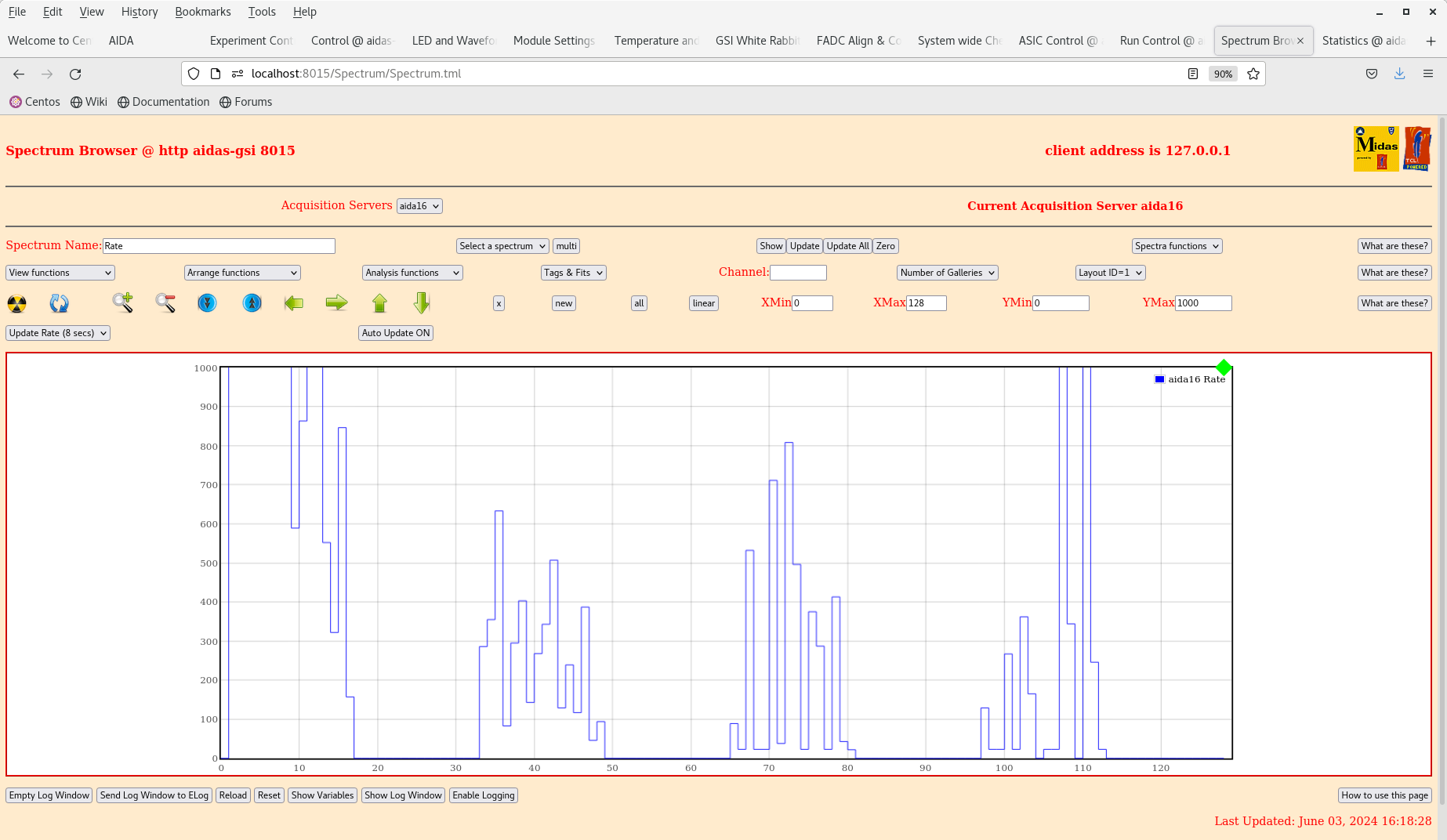
Task: Toggle the multi button
Action: [x=567, y=246]
